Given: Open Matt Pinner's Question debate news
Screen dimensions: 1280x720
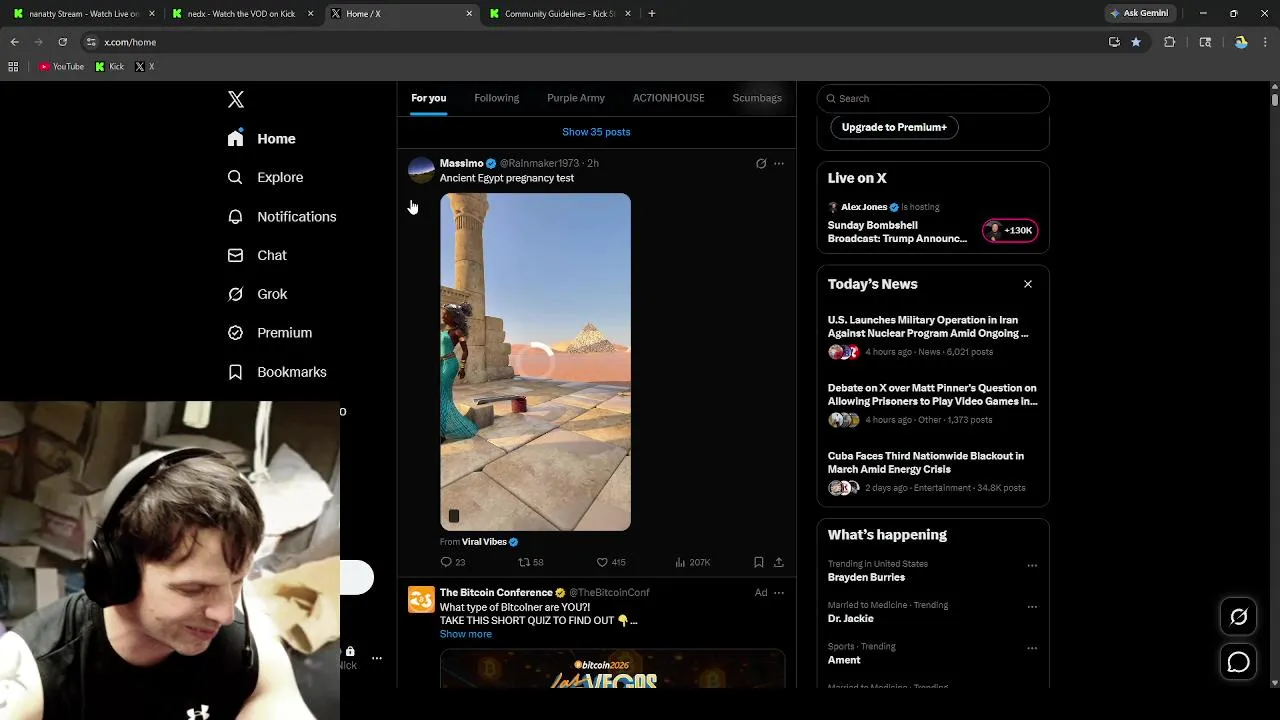Looking at the screenshot, I should [932, 395].
